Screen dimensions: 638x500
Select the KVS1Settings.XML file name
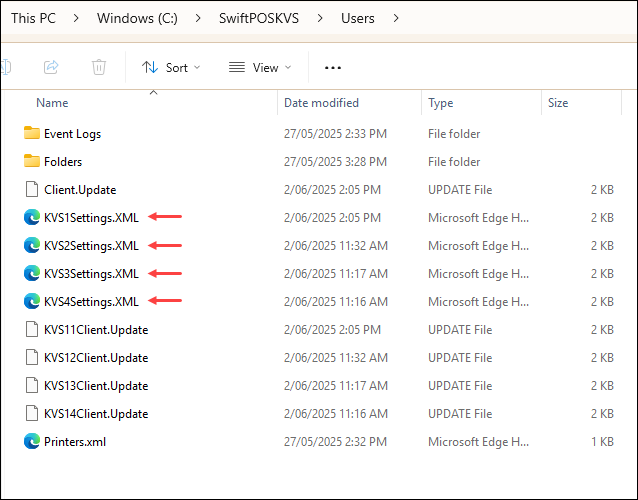[91, 218]
